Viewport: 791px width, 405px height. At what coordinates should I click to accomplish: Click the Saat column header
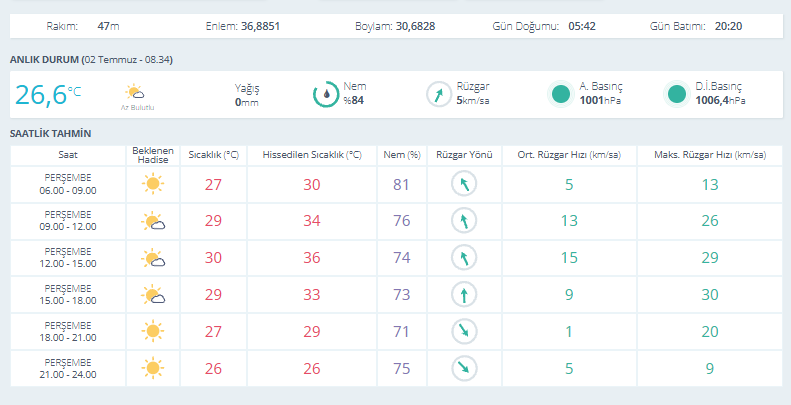click(68, 155)
